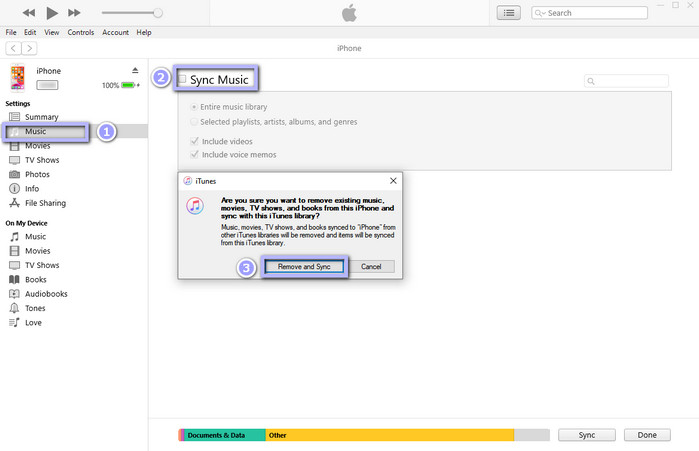Enable the Sync Music checkbox
699x451 pixels.
(182, 79)
